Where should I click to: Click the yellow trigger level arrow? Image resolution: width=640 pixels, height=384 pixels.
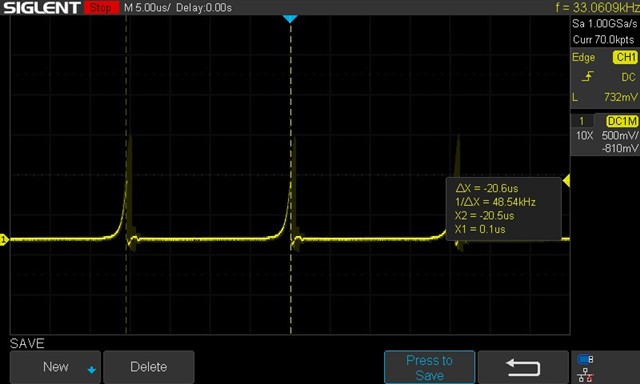point(566,180)
